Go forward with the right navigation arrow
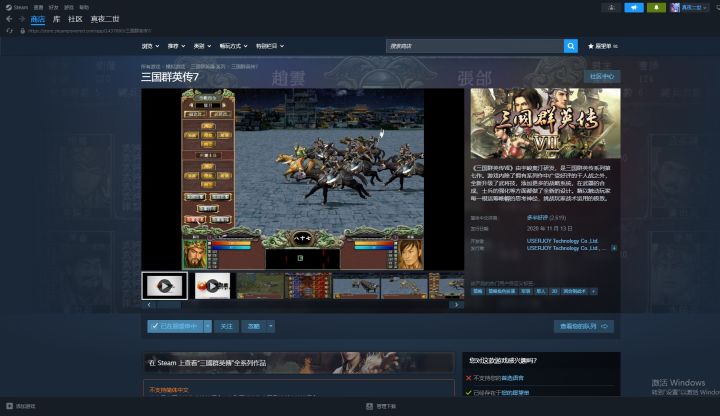Viewport: 720px width, 416px height. pos(22,19)
